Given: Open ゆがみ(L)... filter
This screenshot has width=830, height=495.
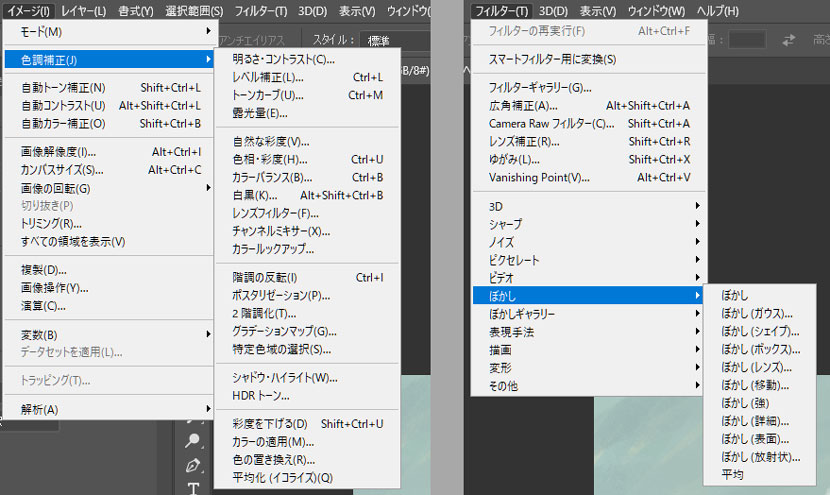Looking at the screenshot, I should coord(589,159).
